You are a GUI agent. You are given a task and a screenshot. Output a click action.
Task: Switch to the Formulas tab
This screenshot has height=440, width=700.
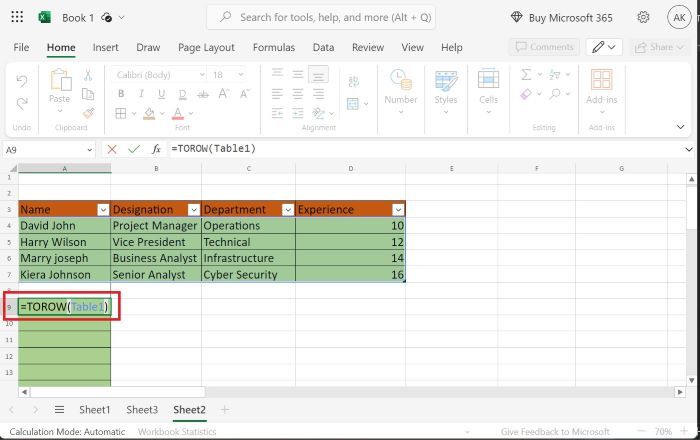(x=274, y=47)
